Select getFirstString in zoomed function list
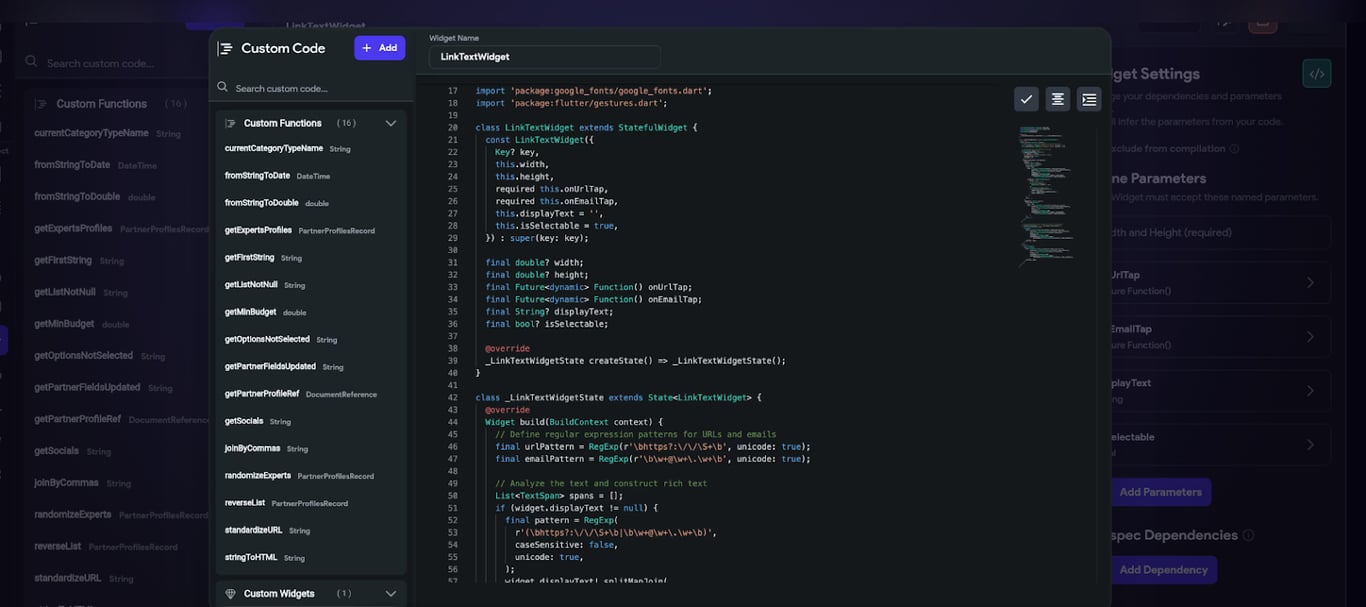The height and width of the screenshot is (607, 1366). [x=249, y=257]
